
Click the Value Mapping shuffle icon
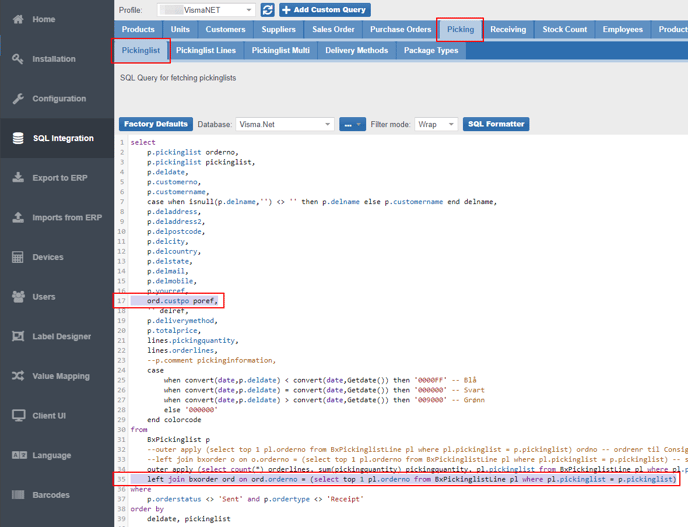point(18,376)
